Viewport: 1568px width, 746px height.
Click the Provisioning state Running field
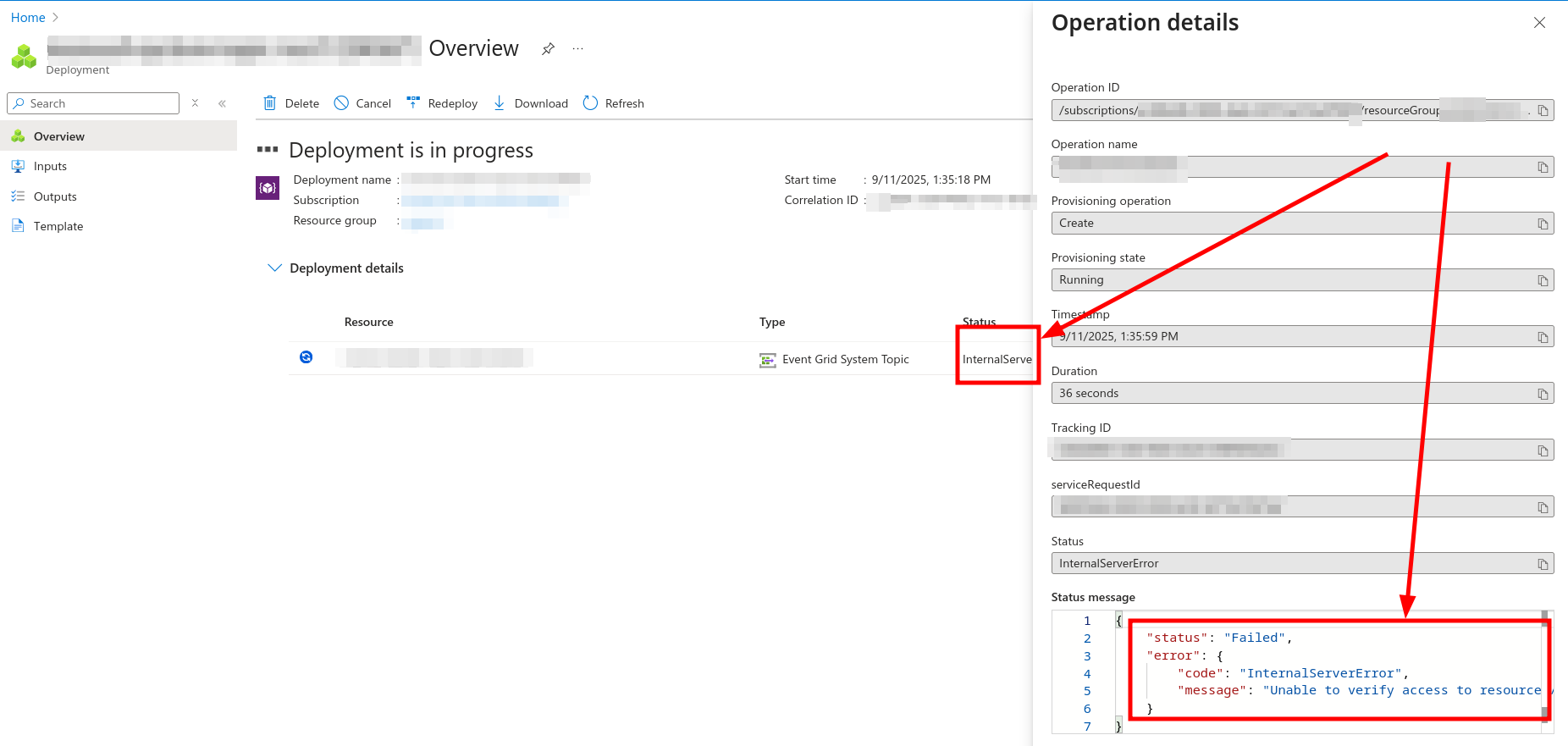1302,280
